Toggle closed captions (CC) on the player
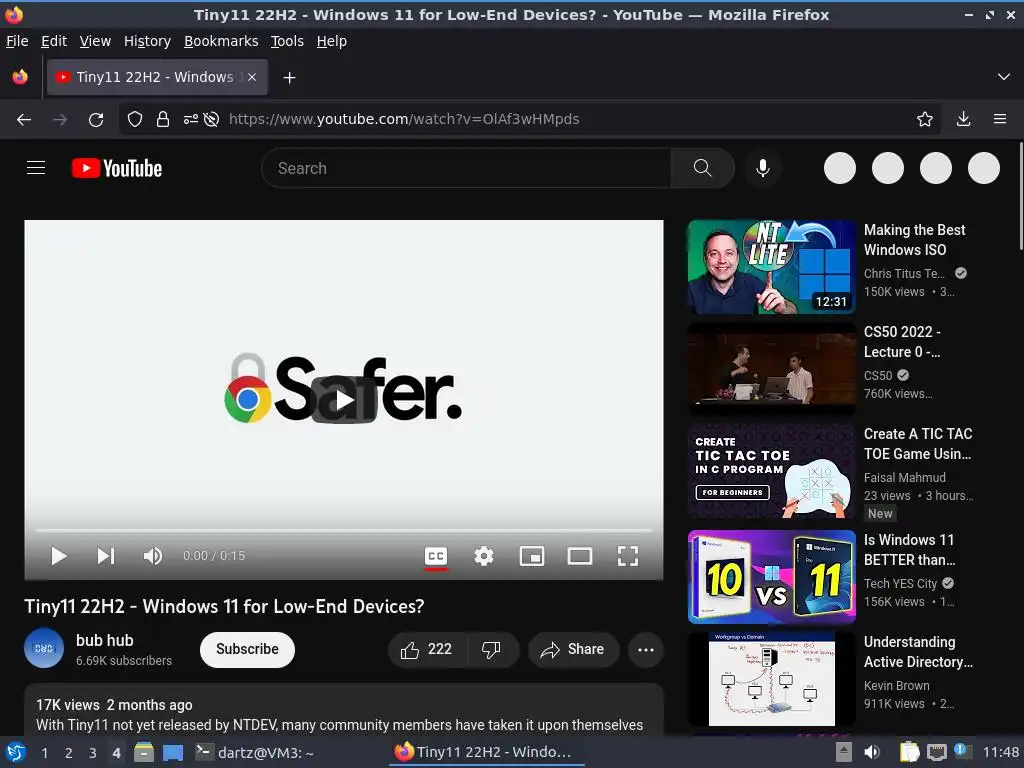The image size is (1024, 768). tap(436, 556)
